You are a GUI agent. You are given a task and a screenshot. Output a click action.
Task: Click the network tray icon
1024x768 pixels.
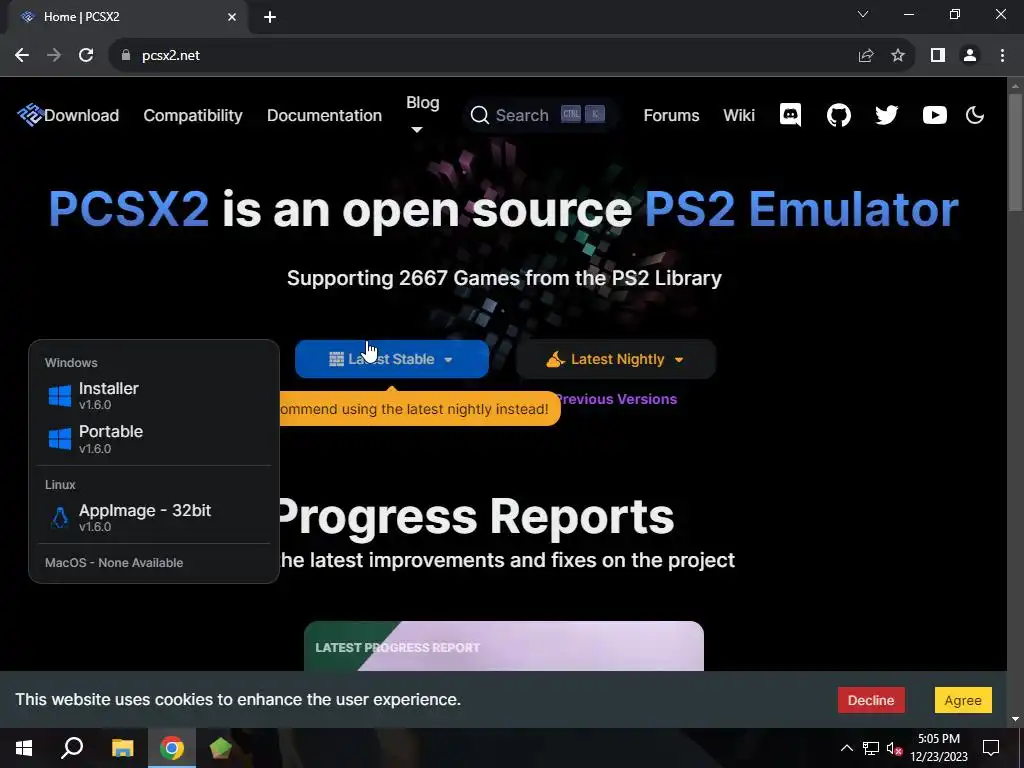tap(871, 748)
